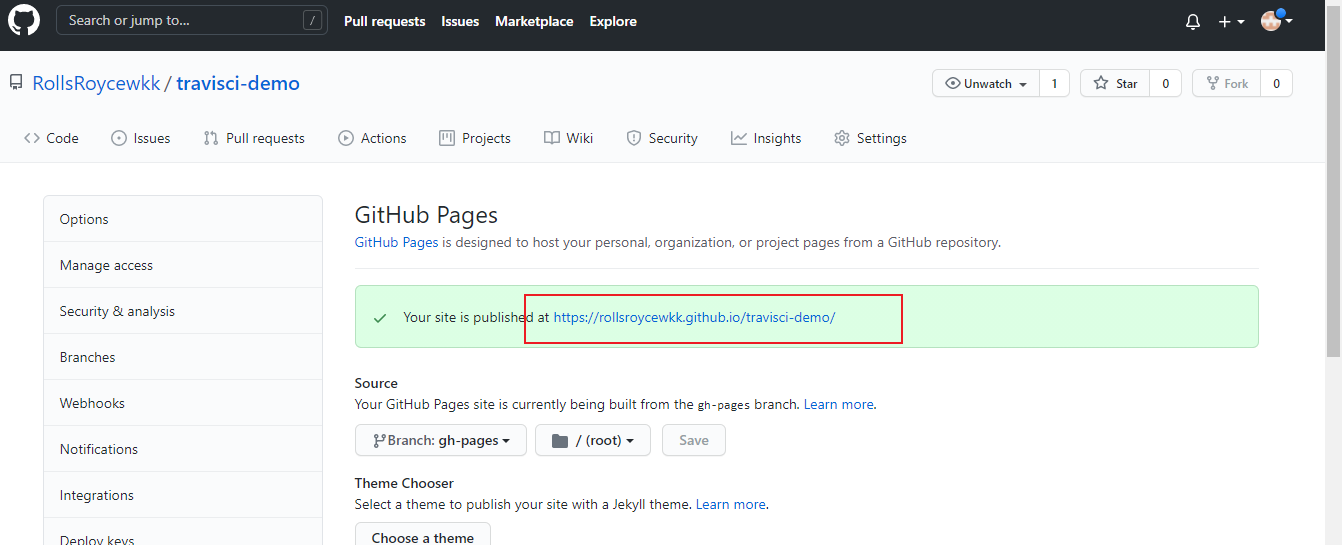Switch to the repository Pull requests tab
Viewport: 1342px width, 545px height.
[254, 138]
